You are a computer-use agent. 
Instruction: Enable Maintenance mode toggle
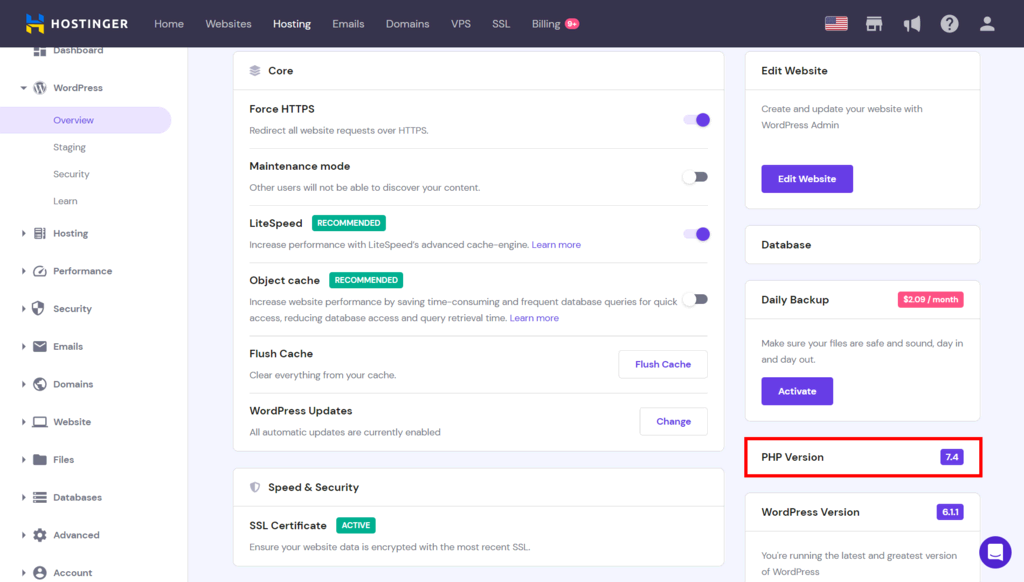click(695, 177)
